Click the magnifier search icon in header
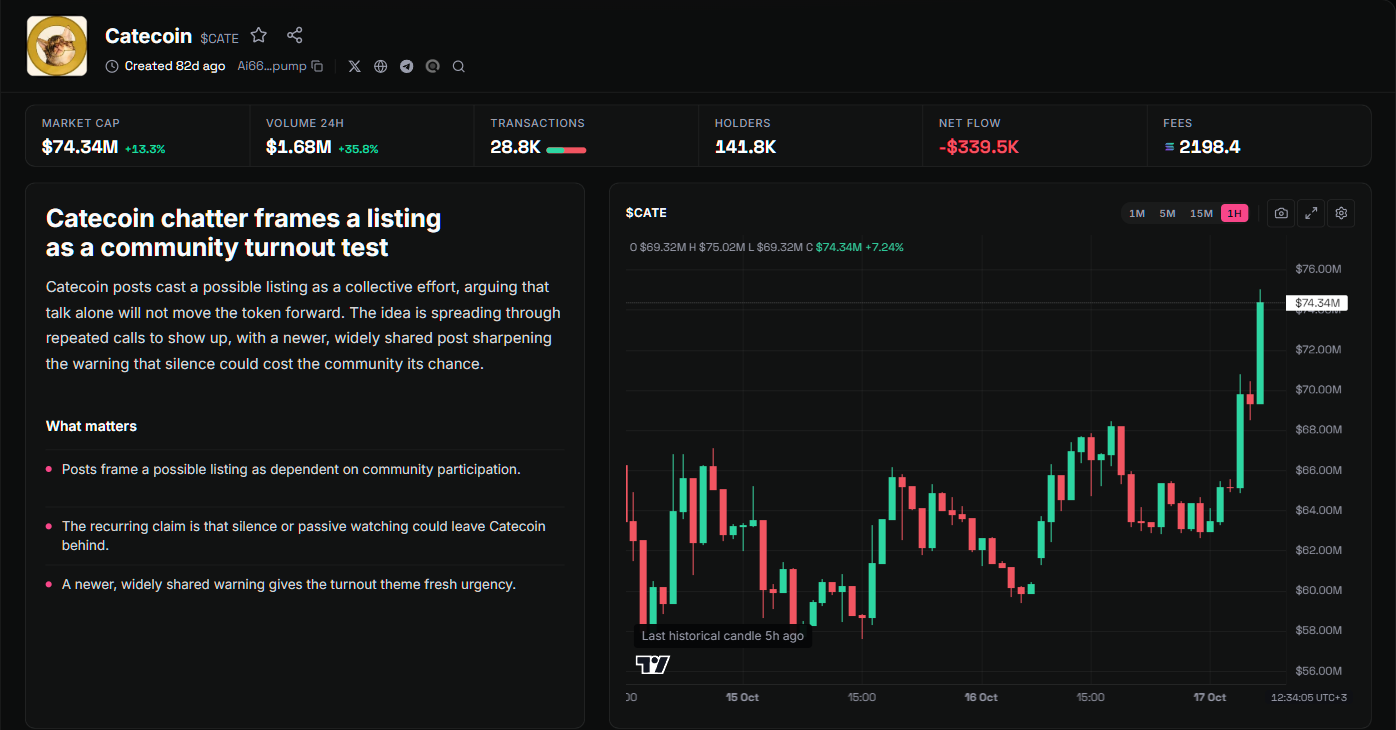 click(x=459, y=66)
